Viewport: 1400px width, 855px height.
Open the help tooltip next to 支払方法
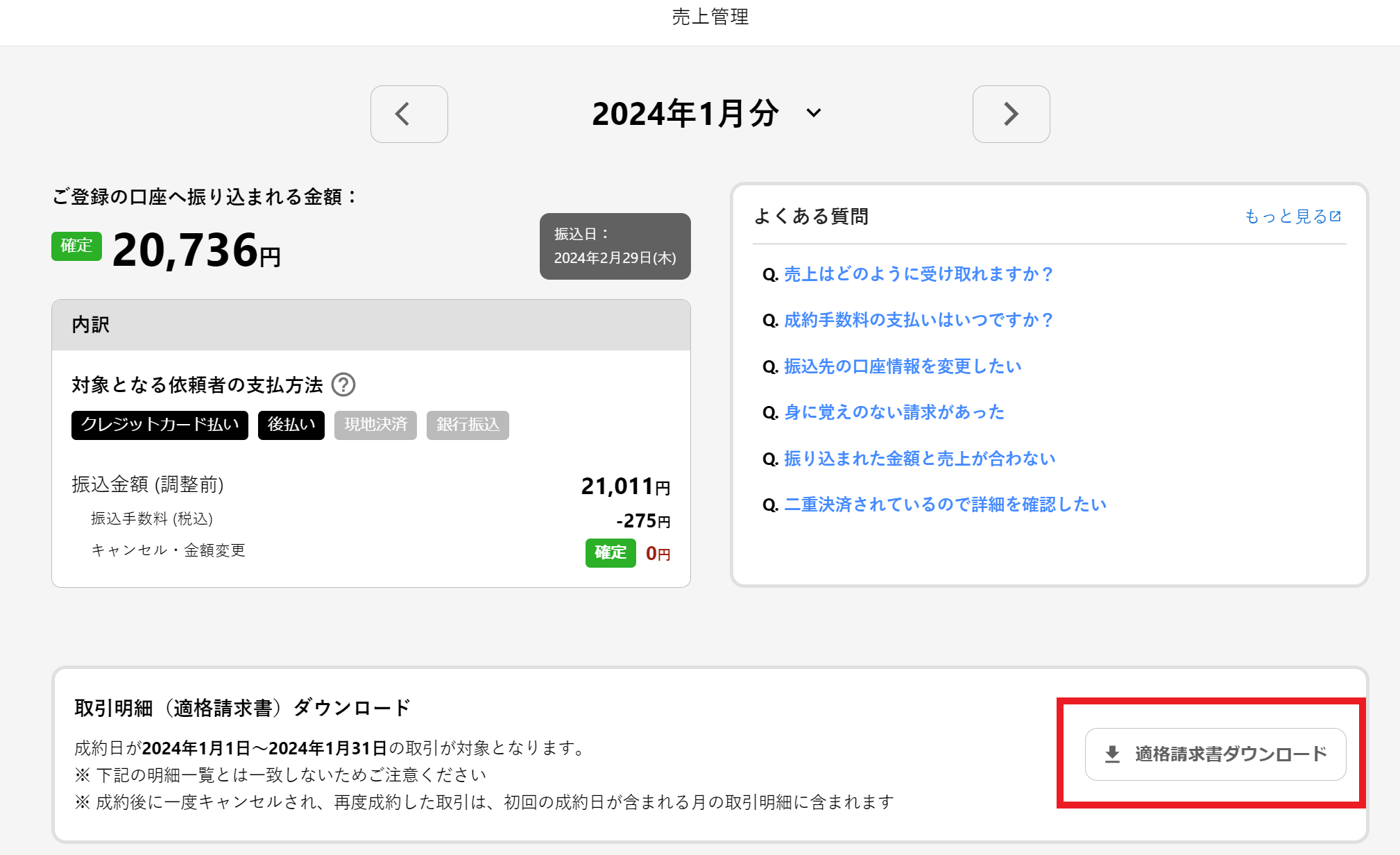pos(345,384)
